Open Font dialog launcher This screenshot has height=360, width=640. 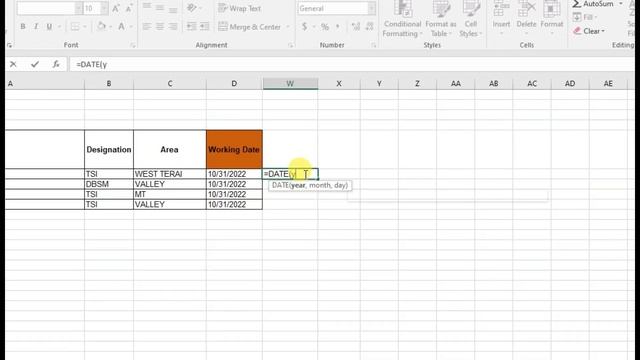[133, 45]
